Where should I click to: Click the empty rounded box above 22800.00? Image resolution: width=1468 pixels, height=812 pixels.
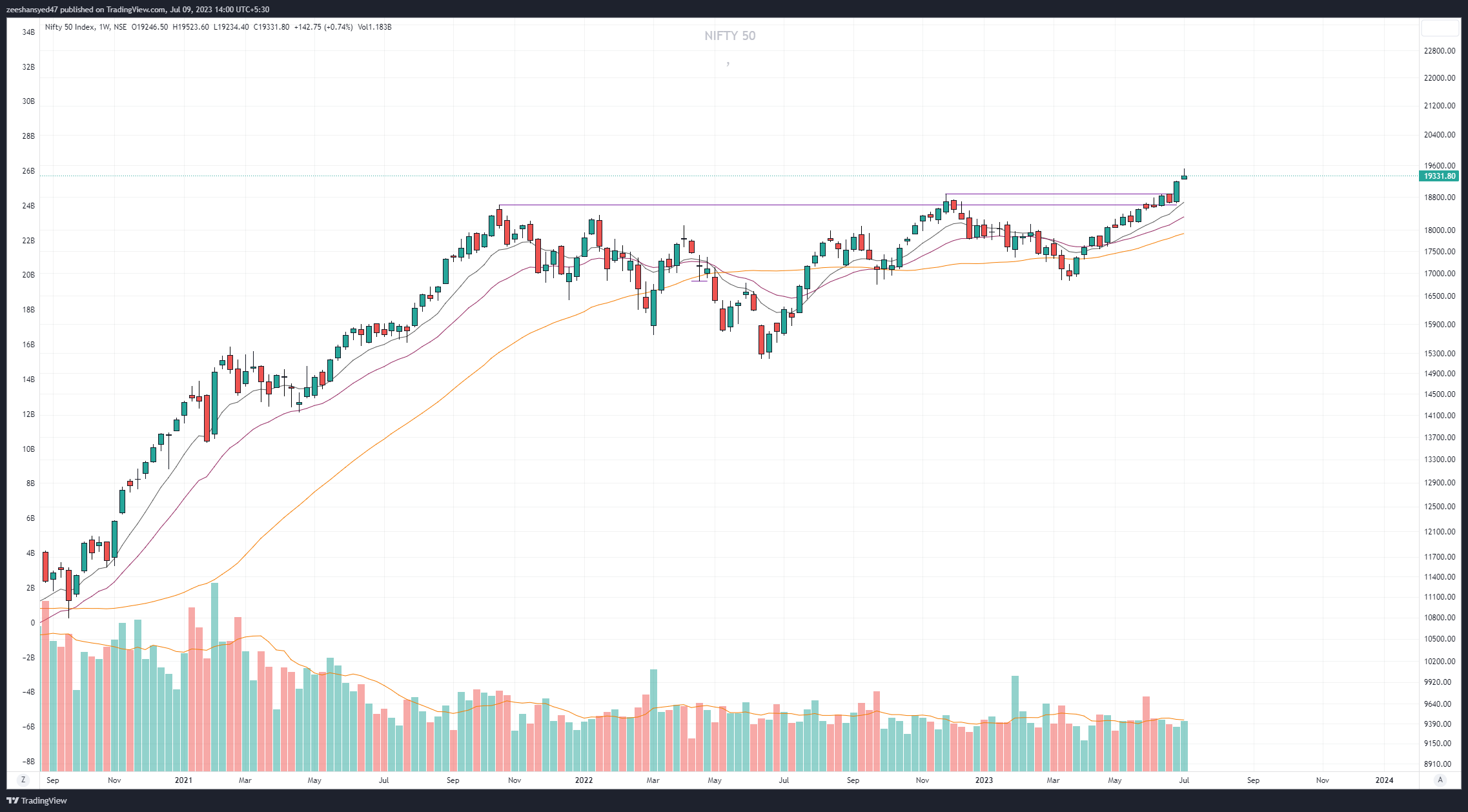tap(1439, 28)
